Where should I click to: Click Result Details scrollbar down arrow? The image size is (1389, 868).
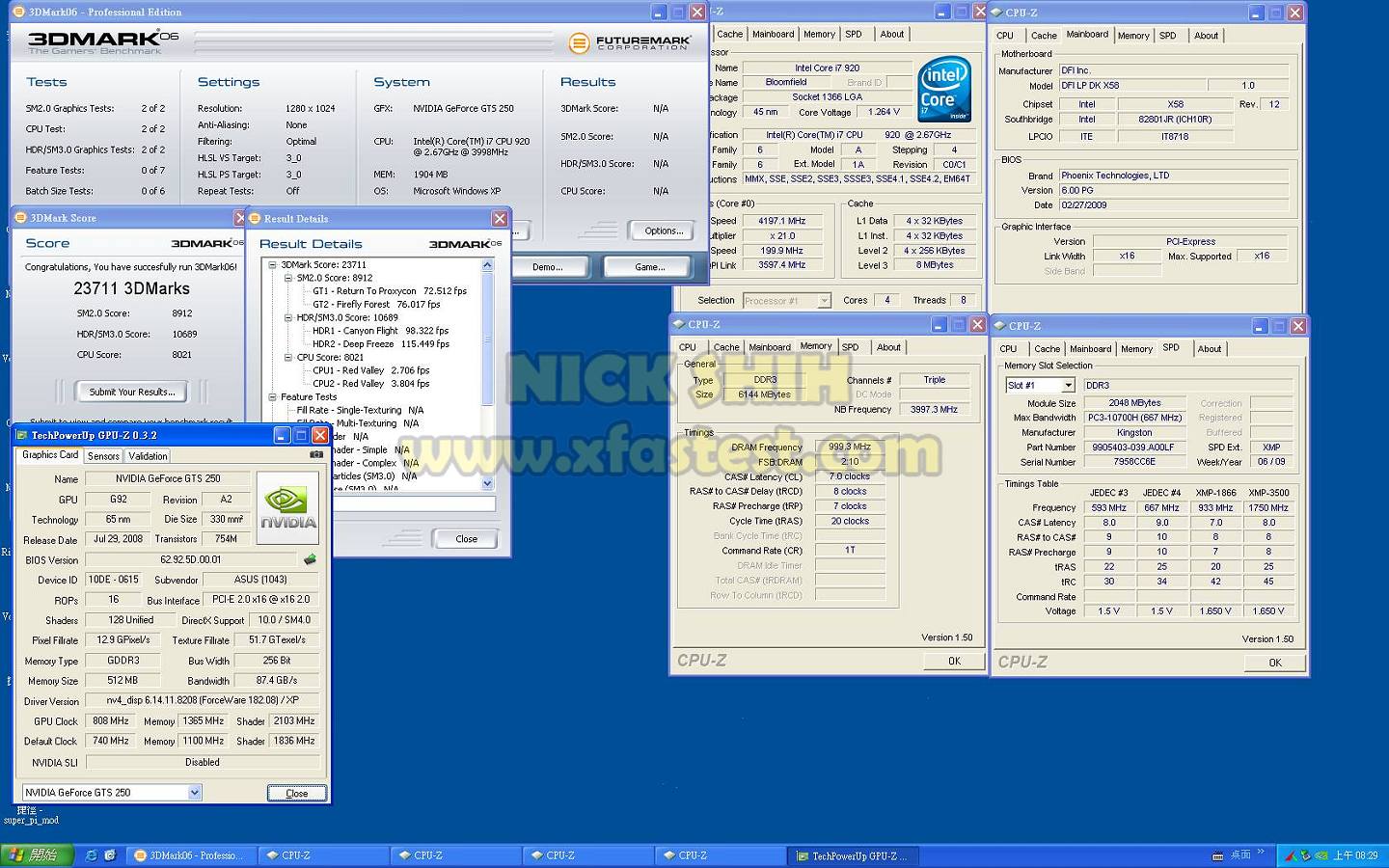pyautogui.click(x=487, y=483)
